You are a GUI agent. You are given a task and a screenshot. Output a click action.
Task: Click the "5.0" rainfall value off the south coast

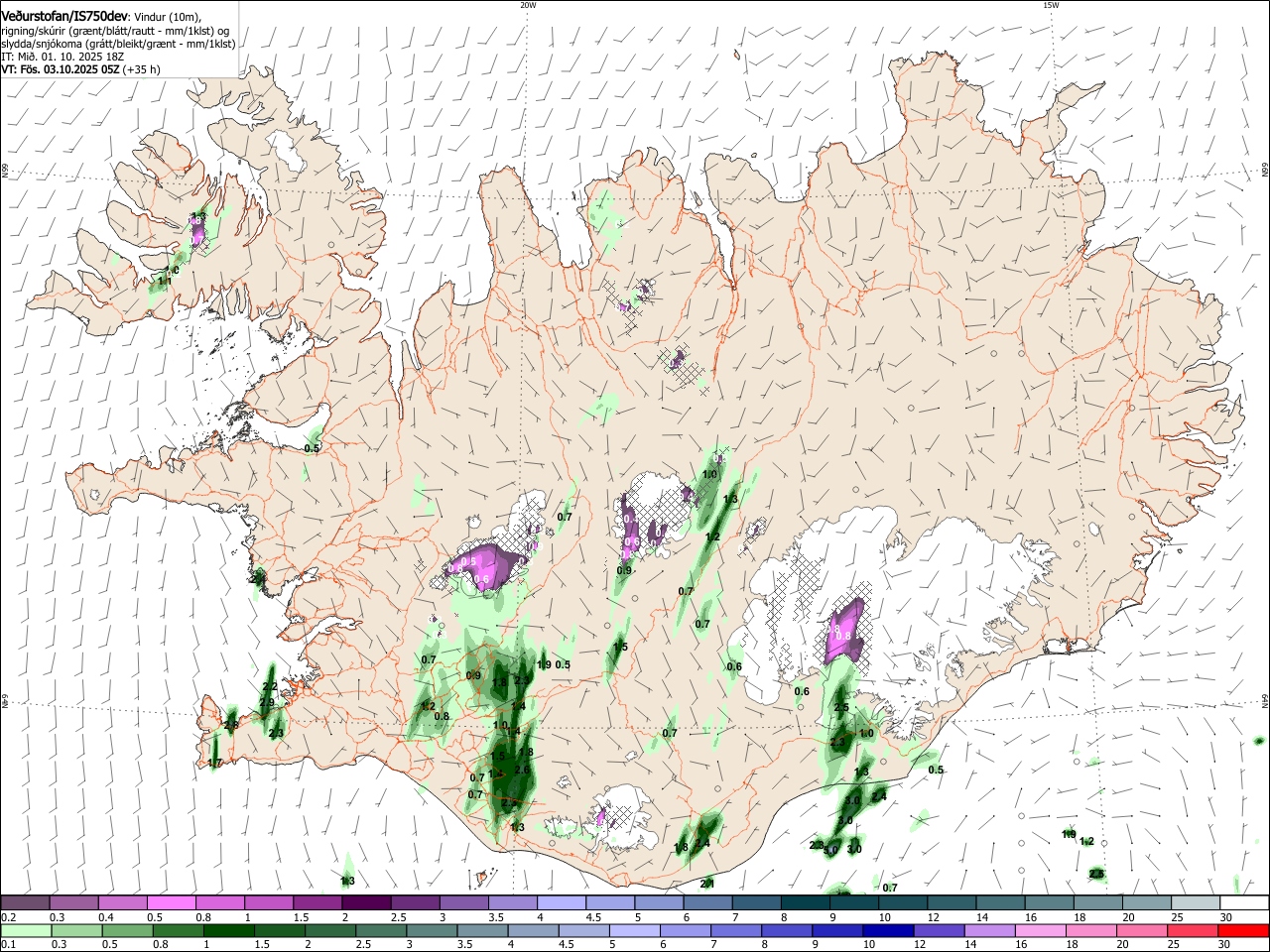(830, 850)
